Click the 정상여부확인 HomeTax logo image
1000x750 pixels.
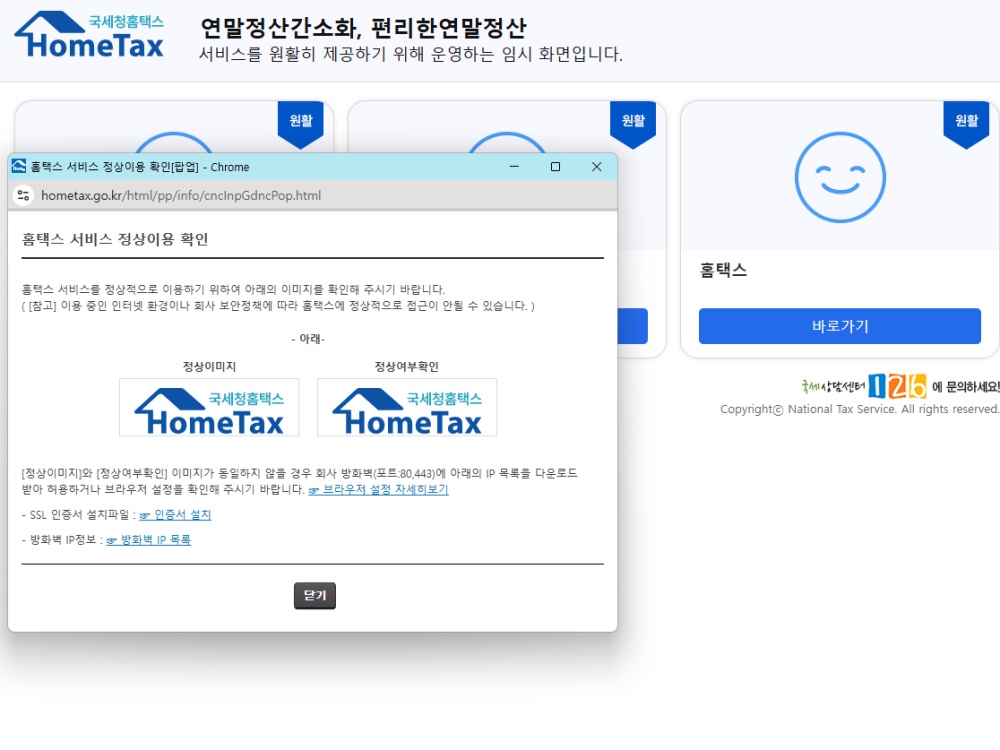point(407,408)
